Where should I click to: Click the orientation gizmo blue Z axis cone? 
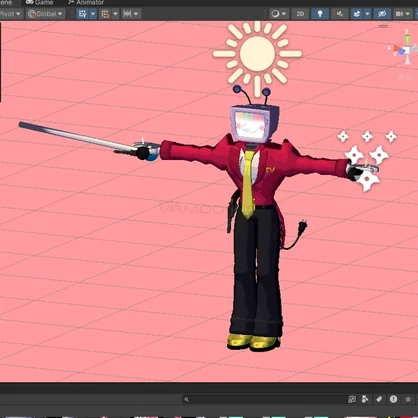pyautogui.click(x=402, y=52)
